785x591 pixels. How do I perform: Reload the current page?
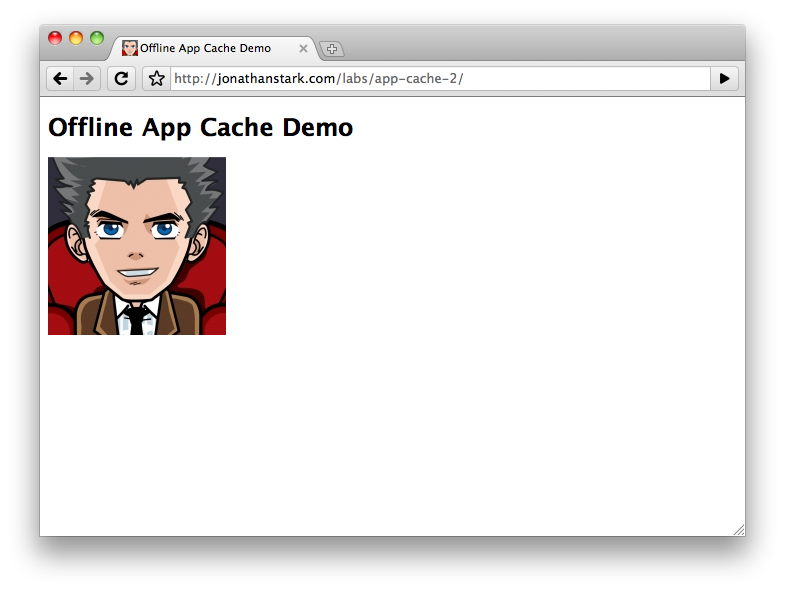pyautogui.click(x=121, y=79)
